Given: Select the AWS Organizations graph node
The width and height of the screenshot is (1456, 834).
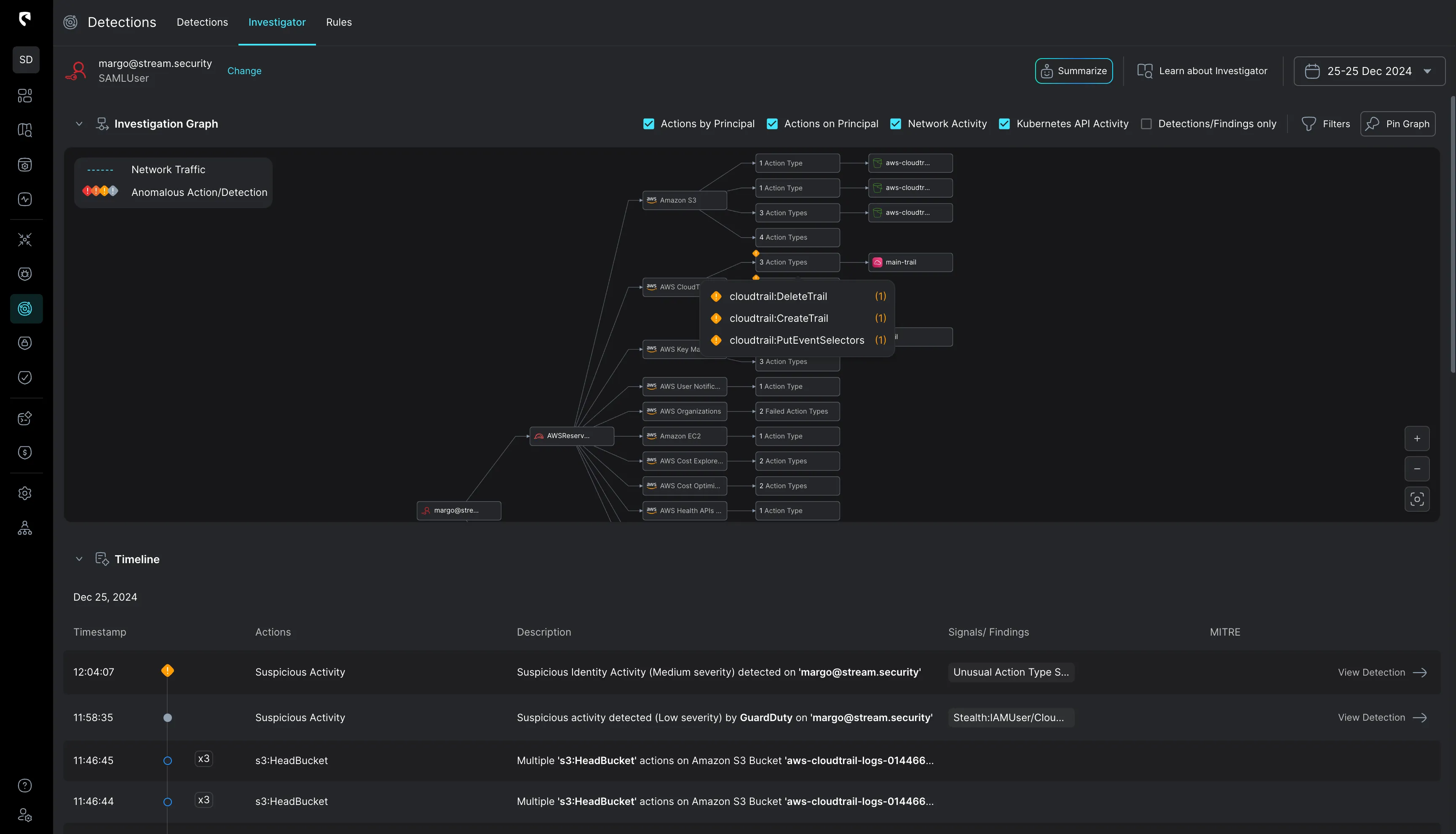Looking at the screenshot, I should click(685, 411).
